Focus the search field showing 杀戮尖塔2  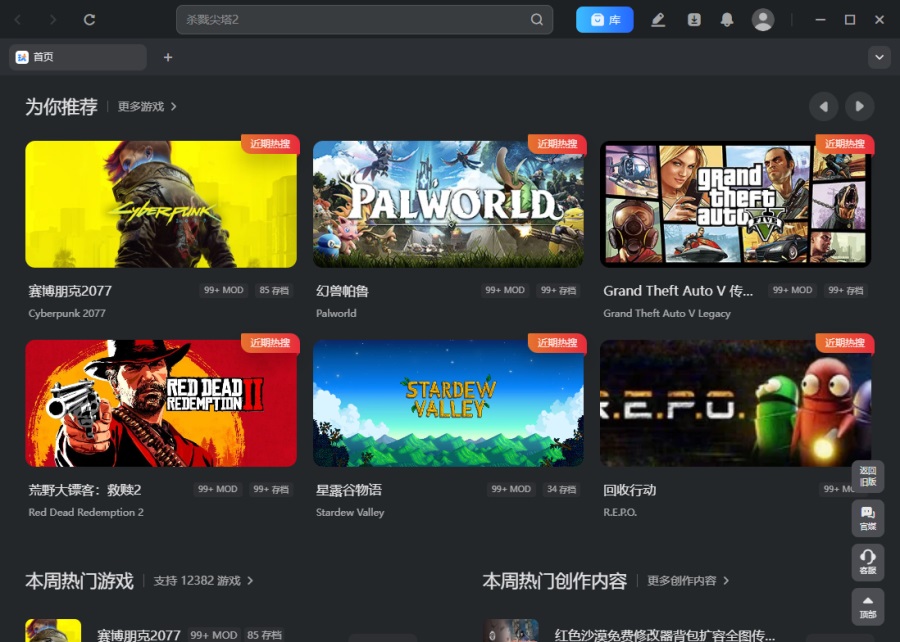pyautogui.click(x=364, y=20)
